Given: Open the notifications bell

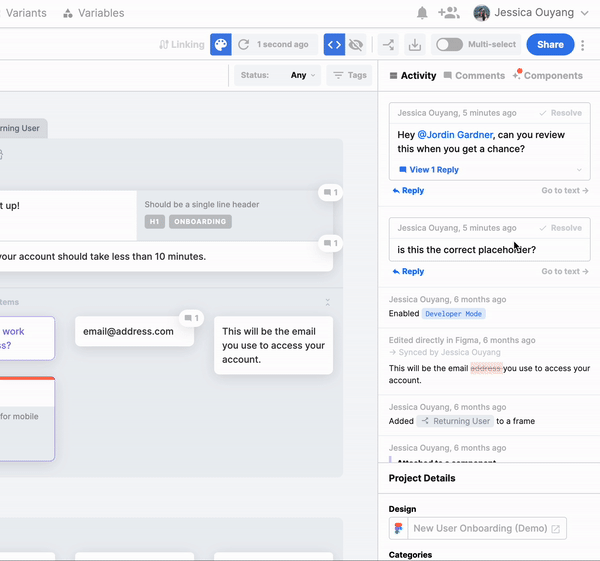Looking at the screenshot, I should [x=422, y=13].
